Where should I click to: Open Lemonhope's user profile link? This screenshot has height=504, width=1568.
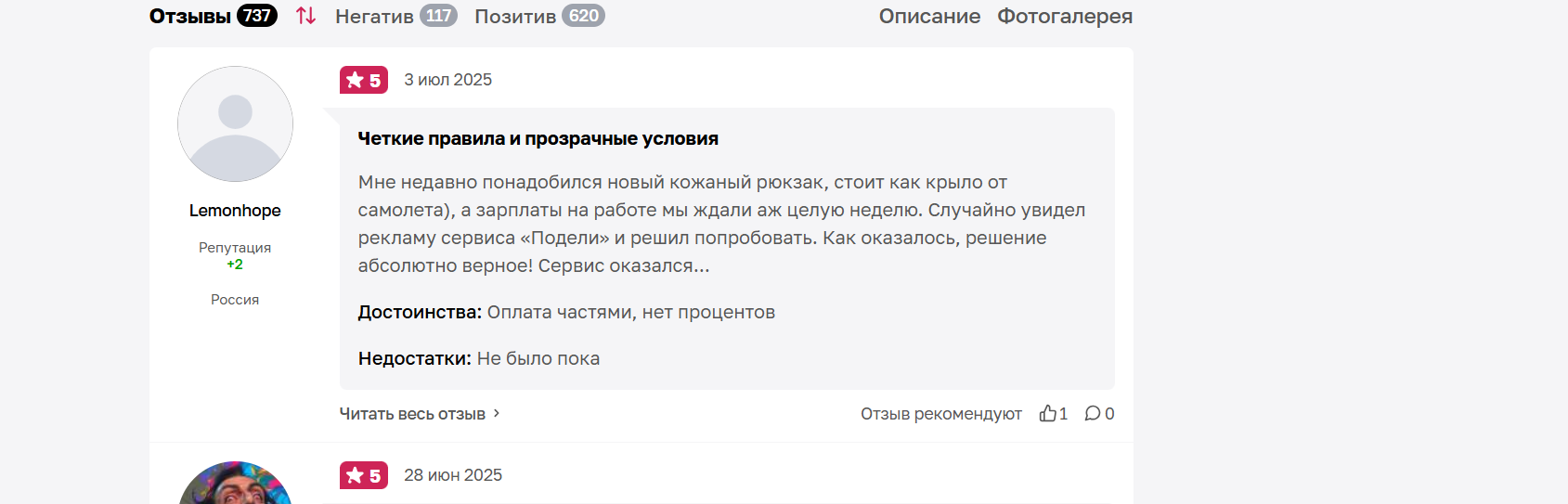(x=235, y=211)
